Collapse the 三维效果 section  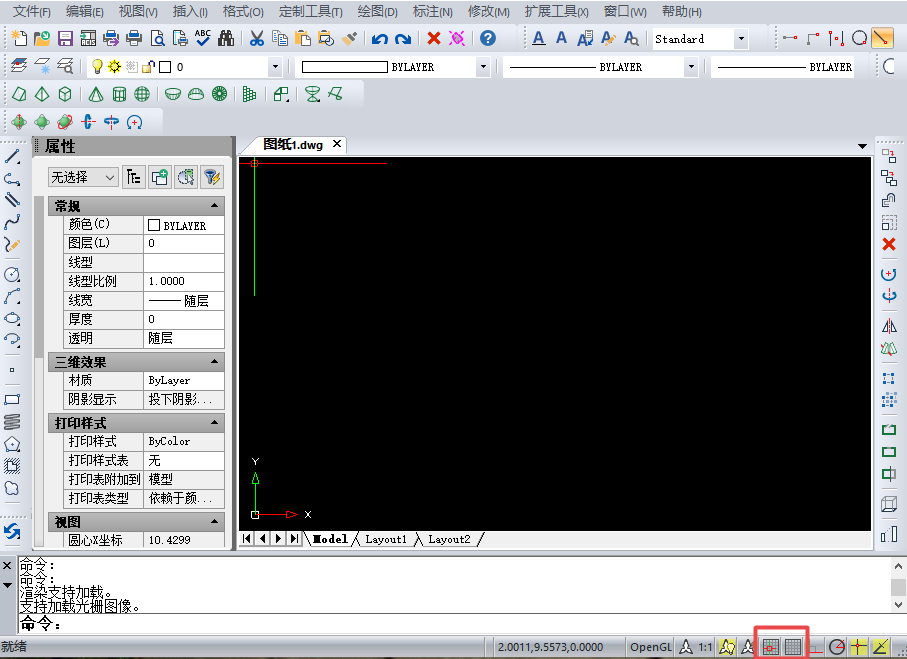215,362
